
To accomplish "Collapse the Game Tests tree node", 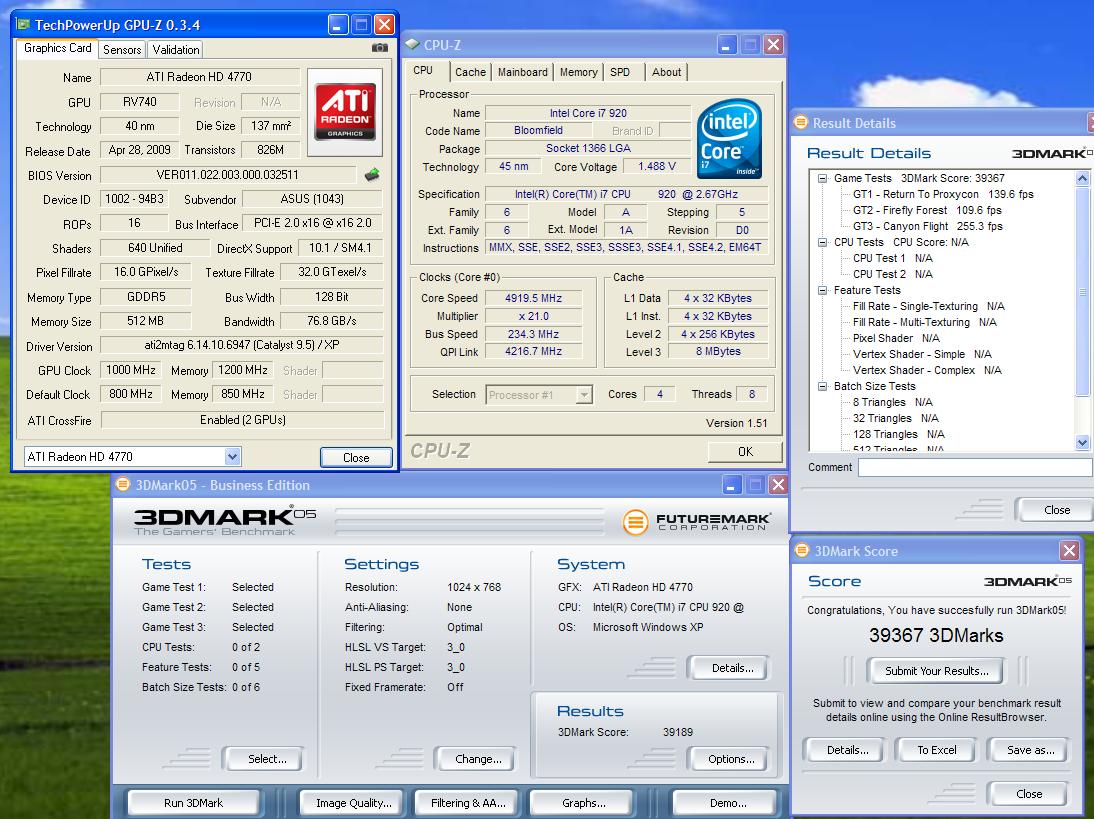I will [823, 178].
